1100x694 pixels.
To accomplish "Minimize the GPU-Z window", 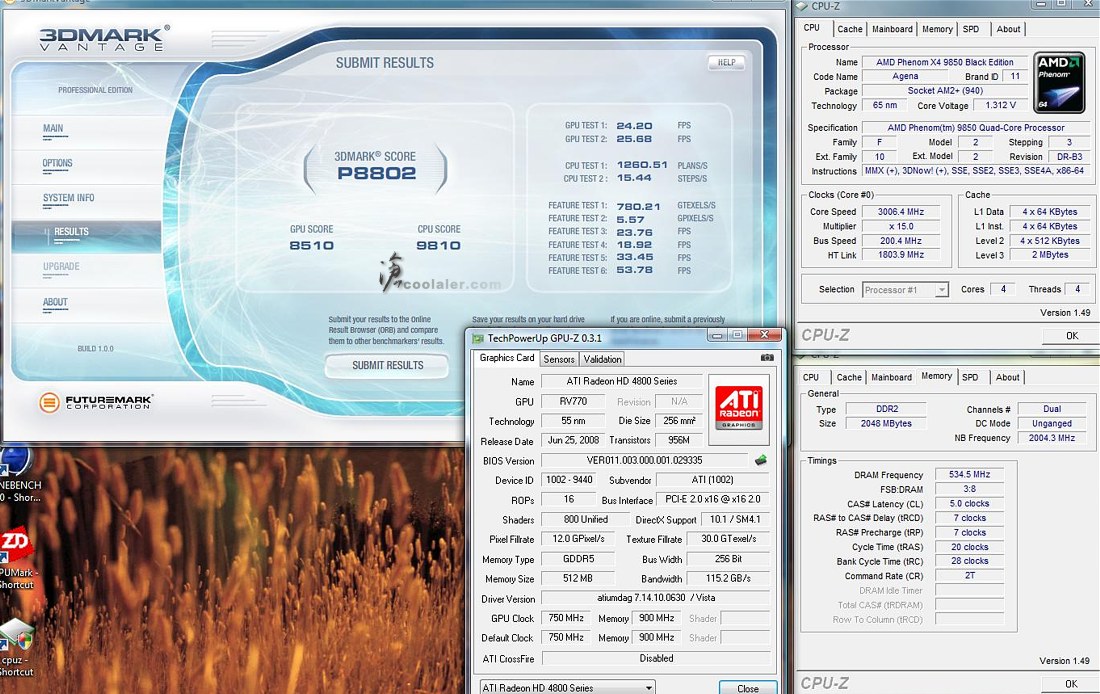I will (717, 335).
